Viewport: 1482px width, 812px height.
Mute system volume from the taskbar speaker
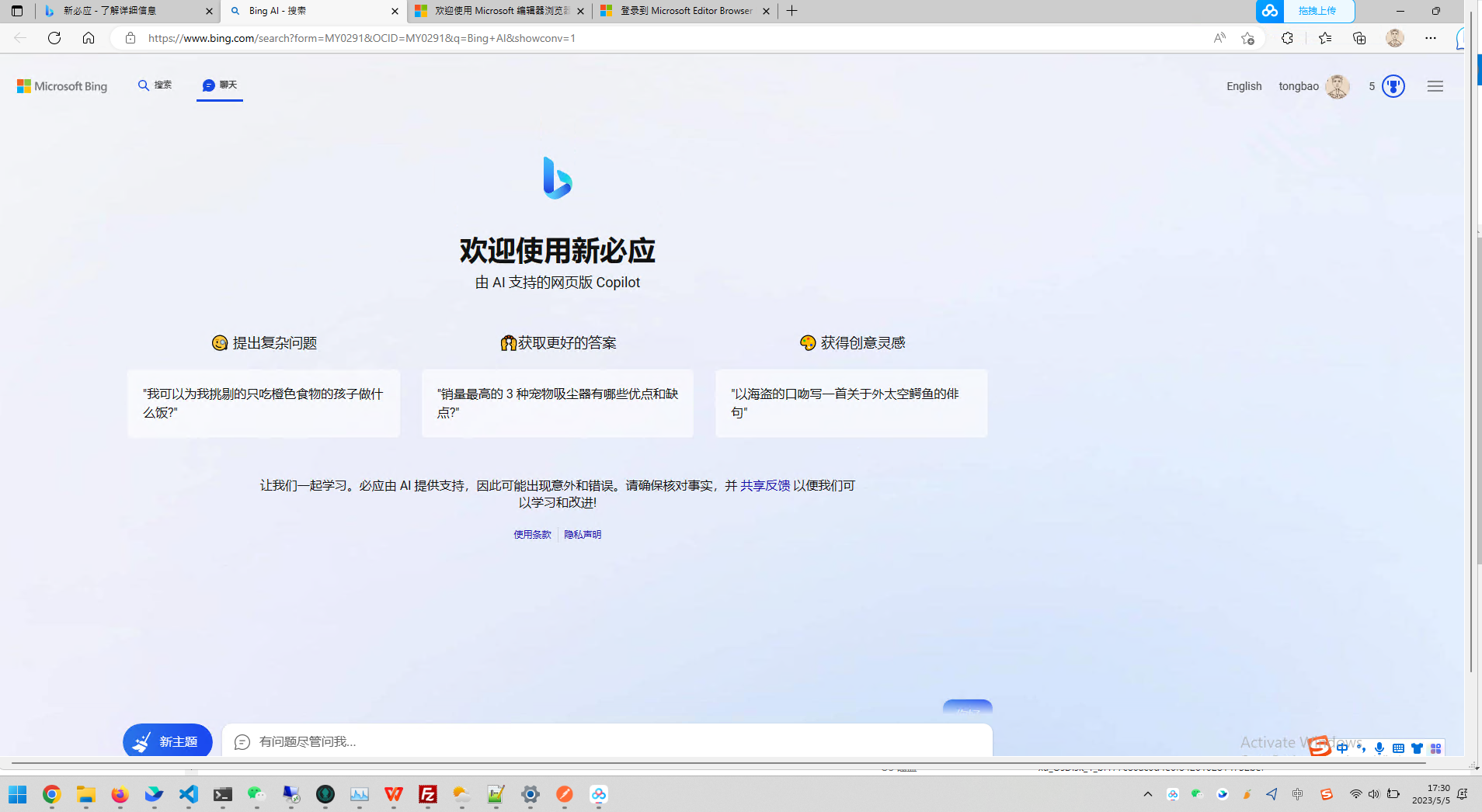click(x=1373, y=793)
